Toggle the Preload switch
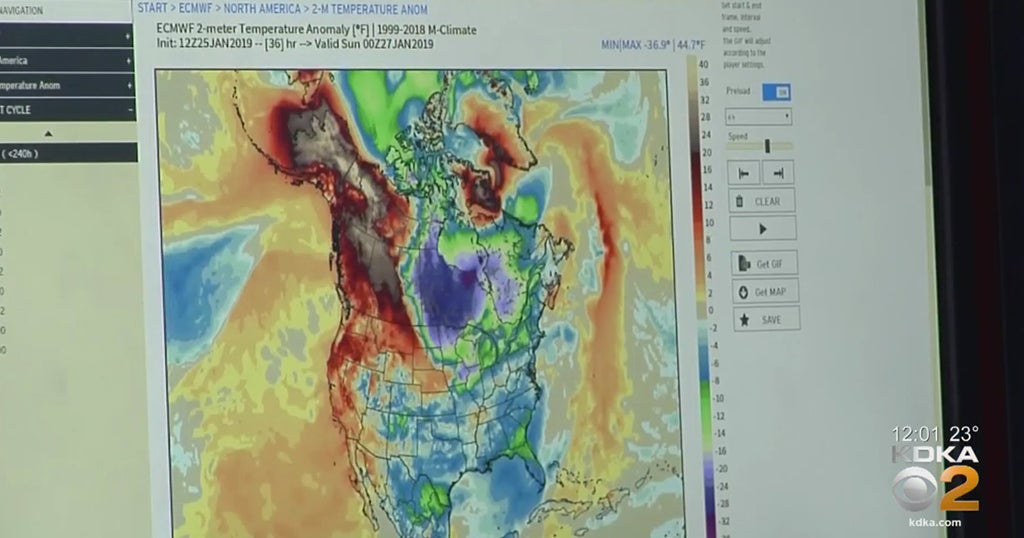The width and height of the screenshot is (1024, 538). 776,92
